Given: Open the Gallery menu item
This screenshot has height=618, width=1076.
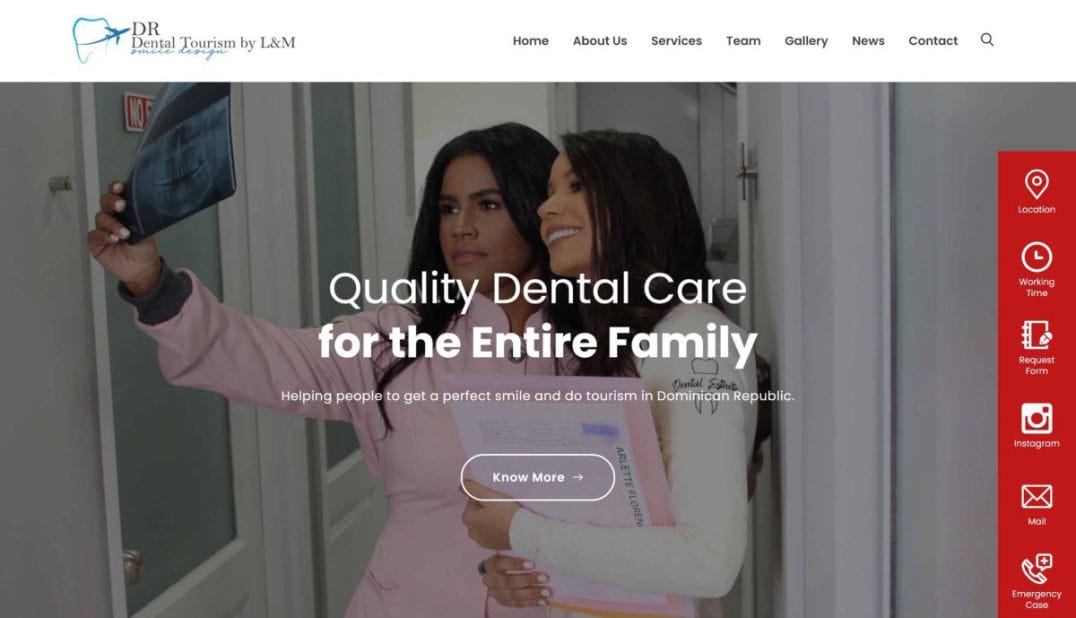Looking at the screenshot, I should (806, 40).
